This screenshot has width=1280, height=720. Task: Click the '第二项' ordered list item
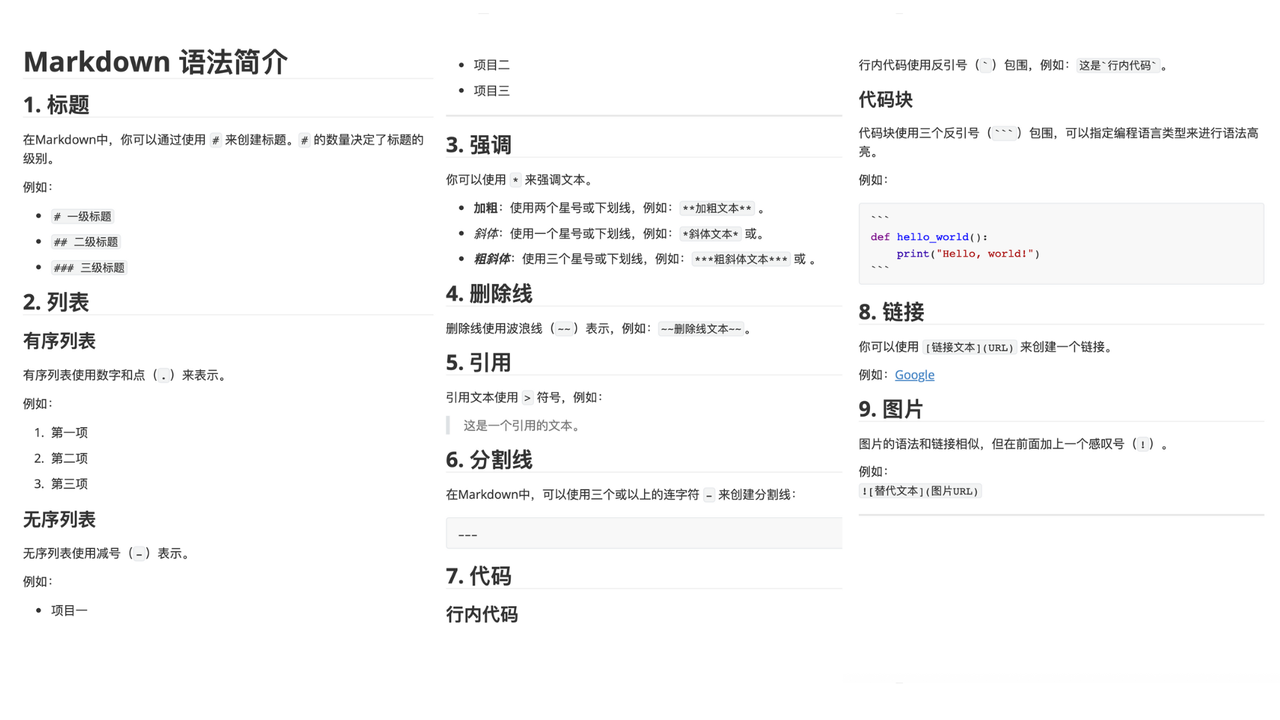pos(69,458)
